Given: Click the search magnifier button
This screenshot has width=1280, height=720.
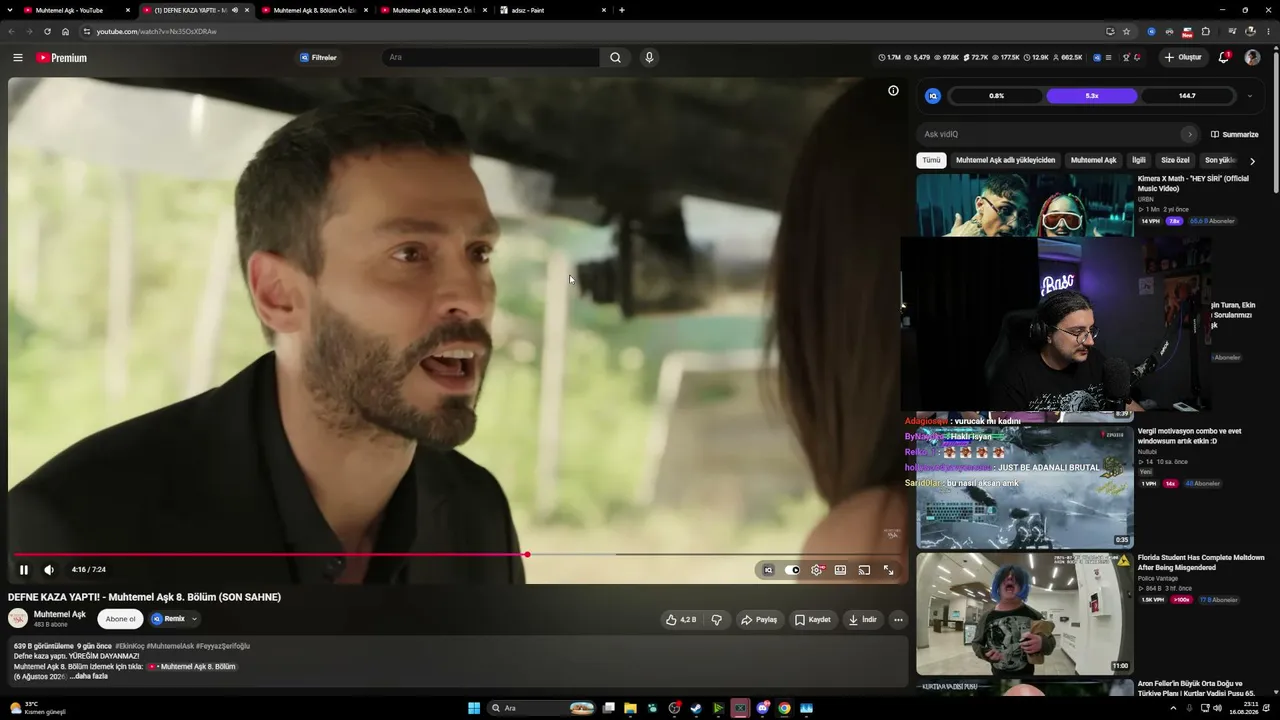Looking at the screenshot, I should (x=616, y=58).
